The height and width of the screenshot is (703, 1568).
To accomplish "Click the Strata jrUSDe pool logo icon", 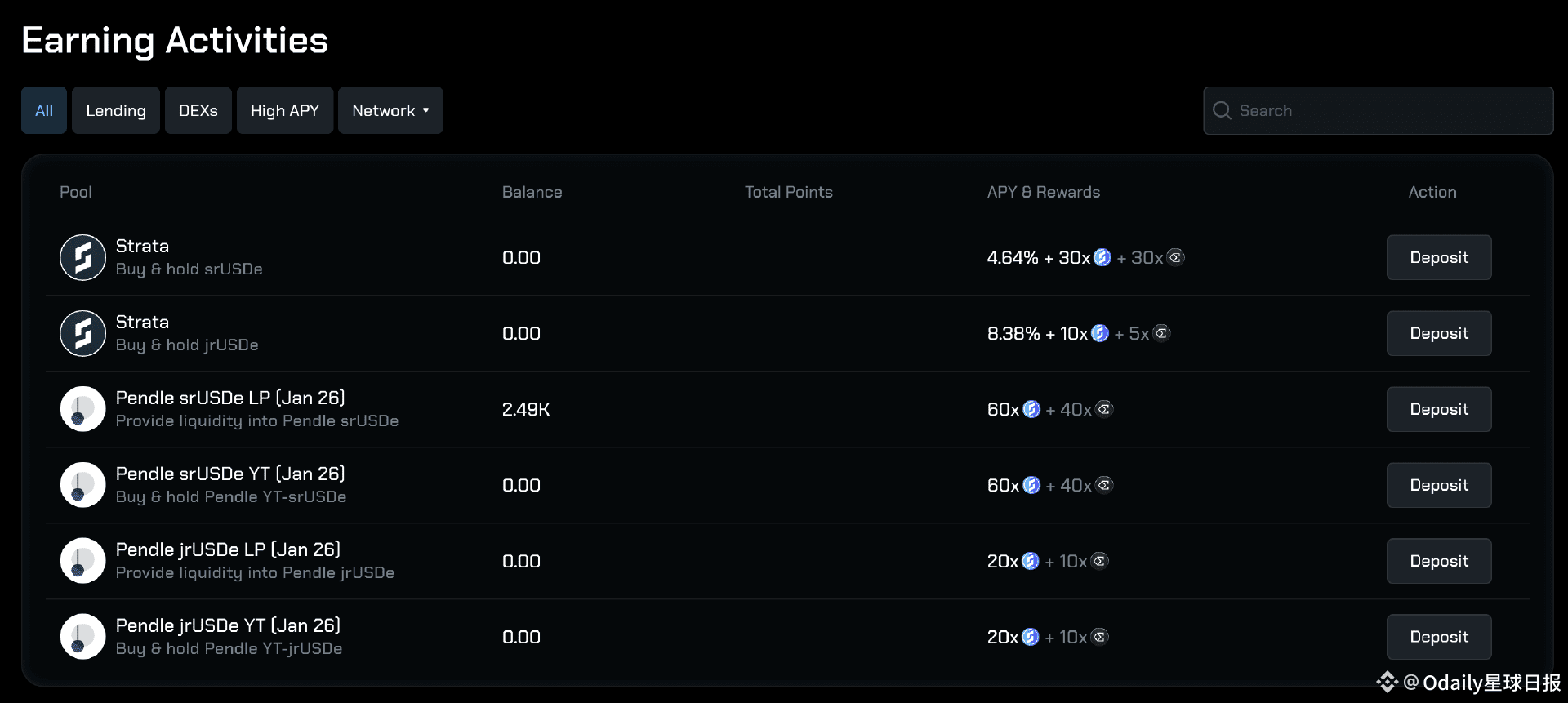I will coord(82,333).
